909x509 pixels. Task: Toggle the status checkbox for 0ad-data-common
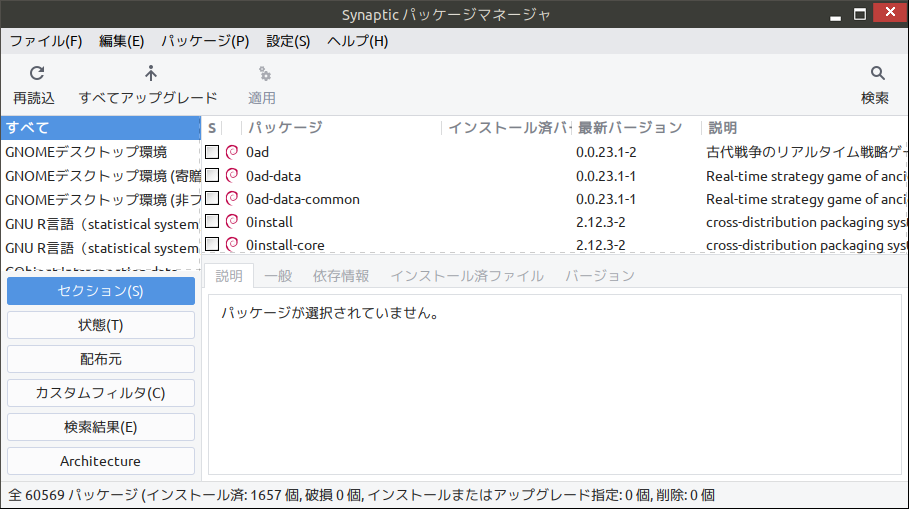coord(212,198)
